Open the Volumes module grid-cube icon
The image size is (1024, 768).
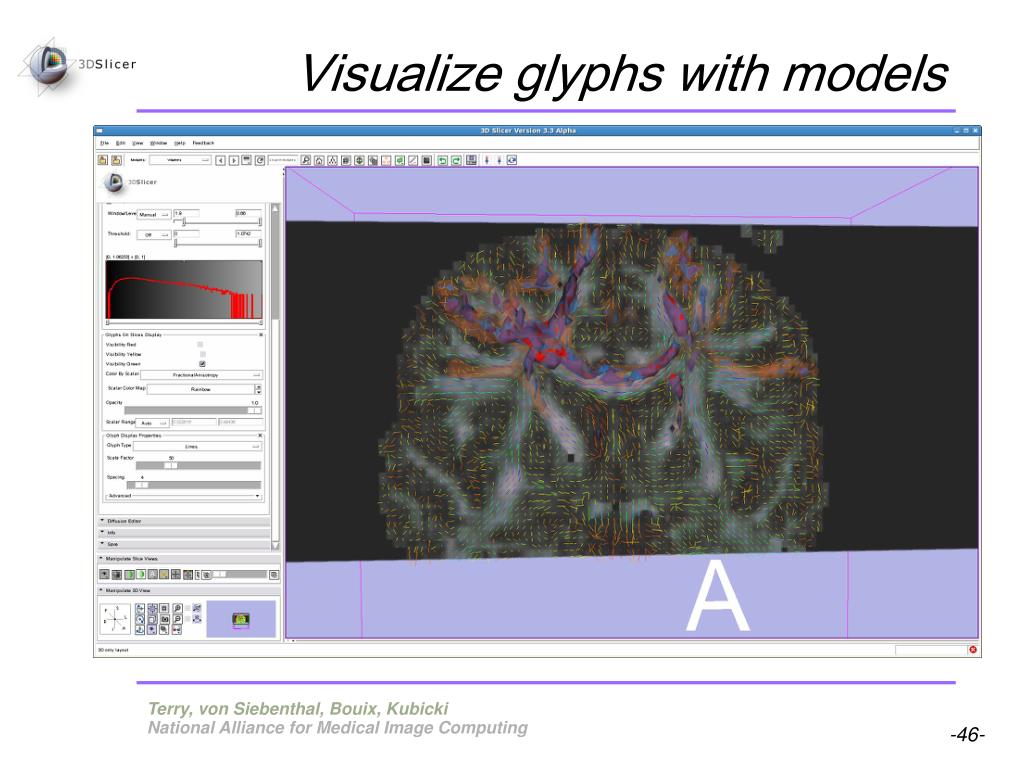(x=345, y=160)
